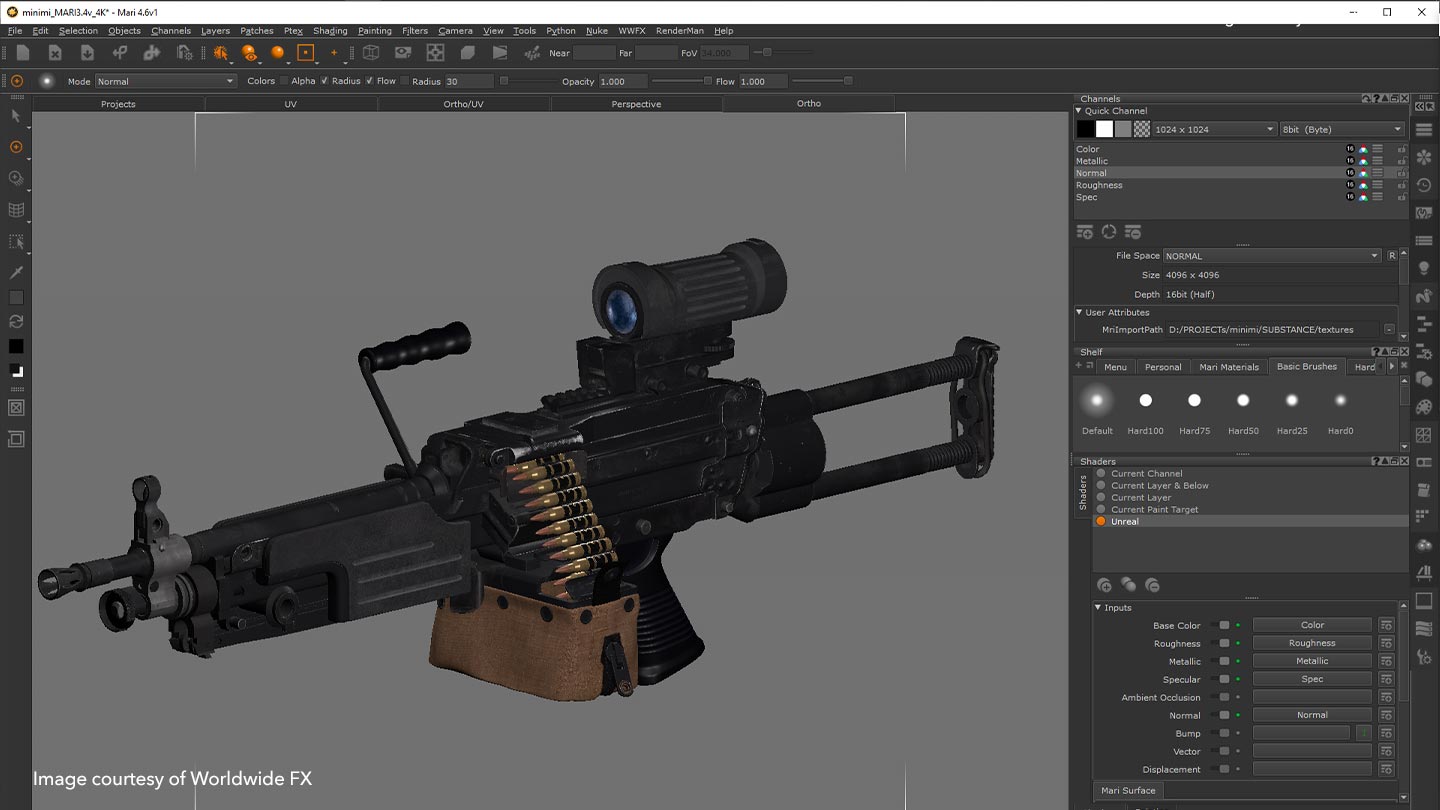Click the Add Channel icon below the channel list
This screenshot has width=1440, height=810.
pyautogui.click(x=1085, y=231)
